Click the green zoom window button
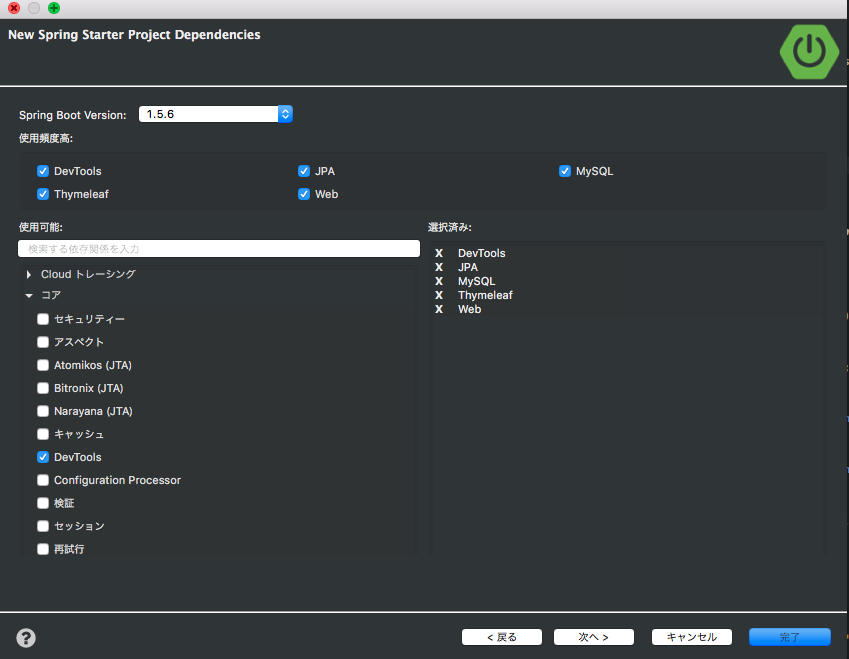The image size is (849, 659). (54, 8)
